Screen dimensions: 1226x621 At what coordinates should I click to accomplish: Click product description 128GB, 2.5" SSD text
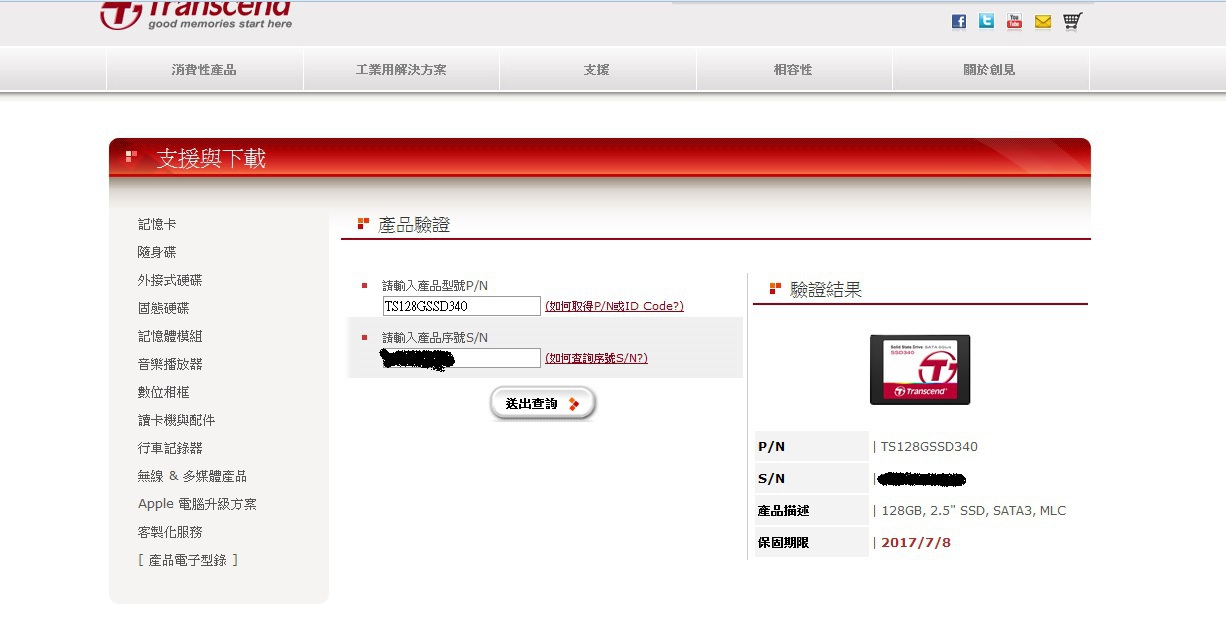point(973,511)
